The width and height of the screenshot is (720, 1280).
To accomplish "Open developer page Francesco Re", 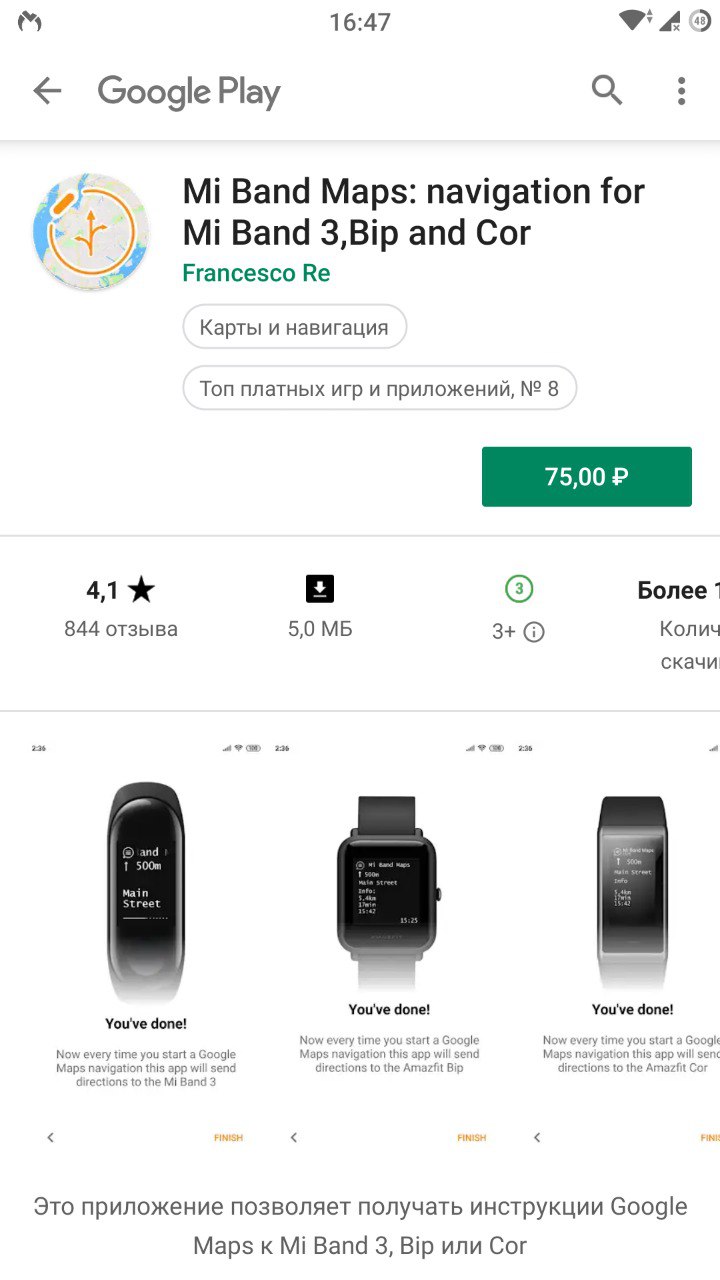I will point(256,273).
